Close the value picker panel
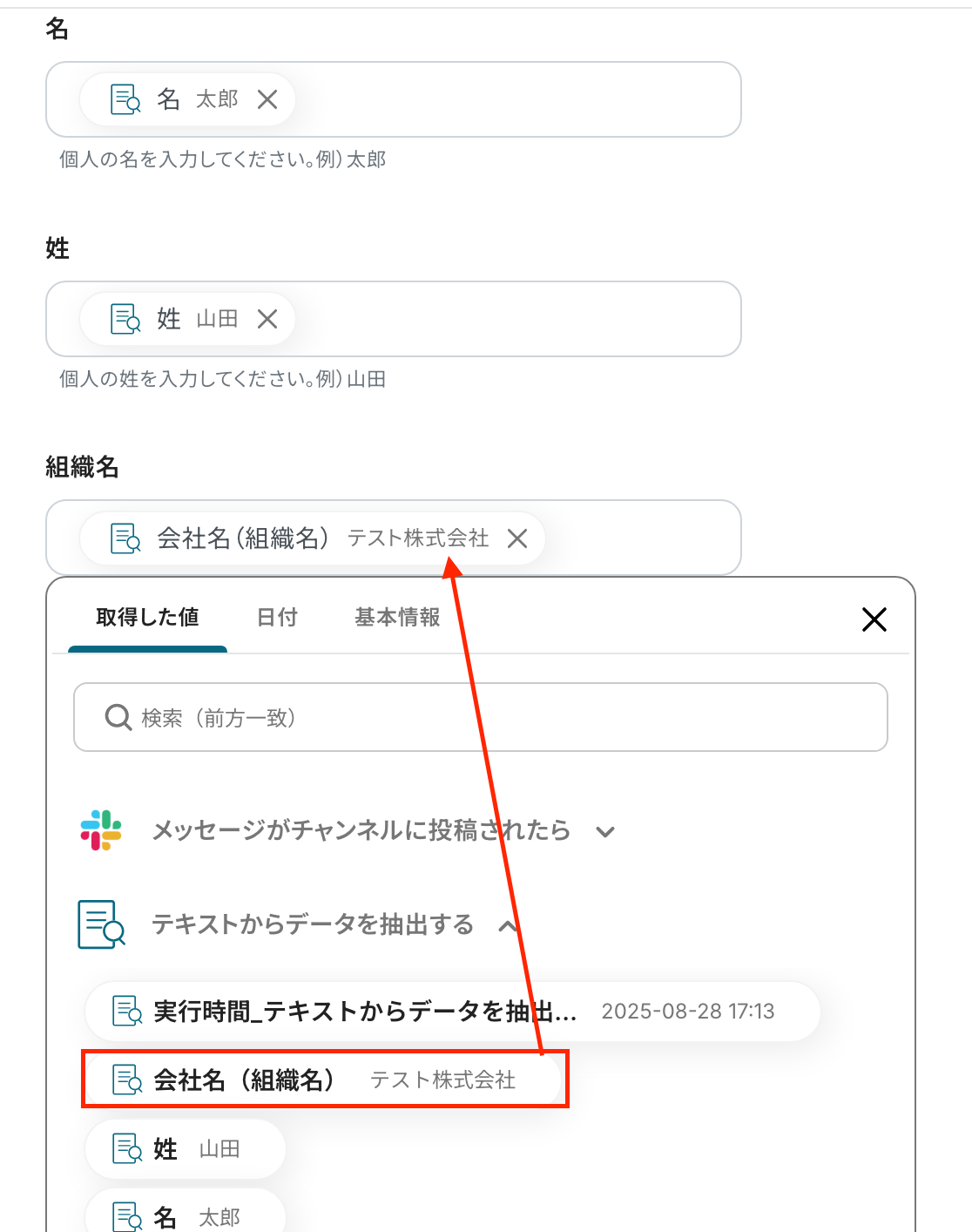The height and width of the screenshot is (1232, 972). coord(874,619)
